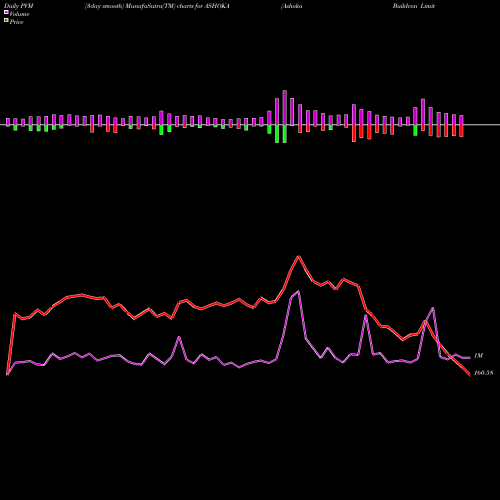Image resolution: width=500 pixels, height=500 pixels.
Task: Click the Buildcon Limit title text
Action: (414, 6)
